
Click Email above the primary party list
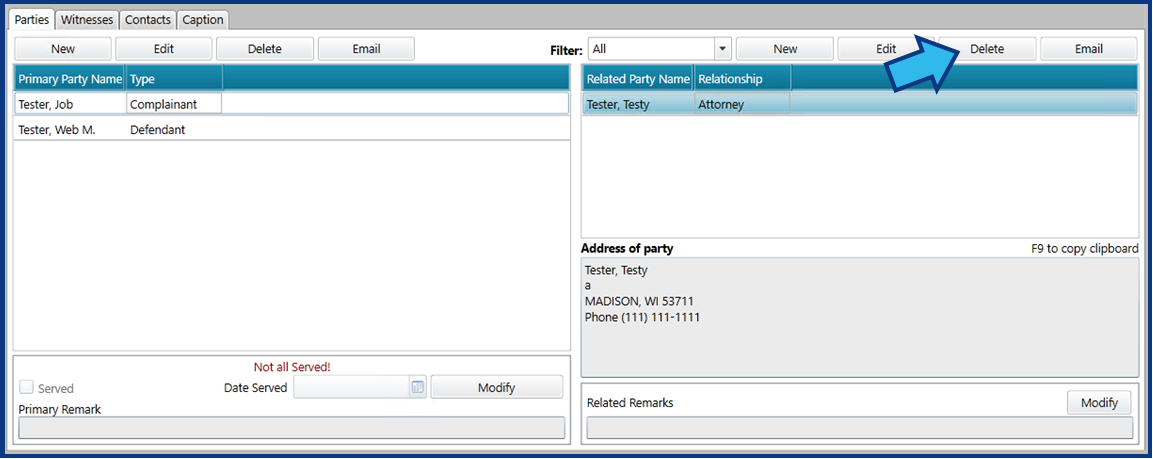click(x=366, y=49)
